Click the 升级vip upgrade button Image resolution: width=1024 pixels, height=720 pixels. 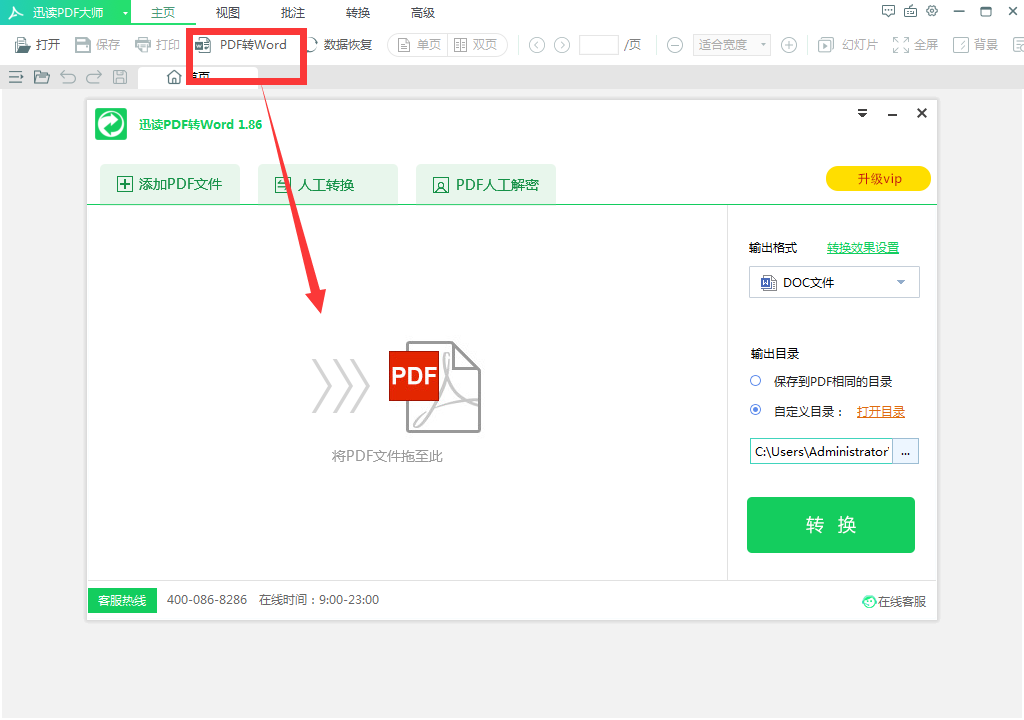878,178
